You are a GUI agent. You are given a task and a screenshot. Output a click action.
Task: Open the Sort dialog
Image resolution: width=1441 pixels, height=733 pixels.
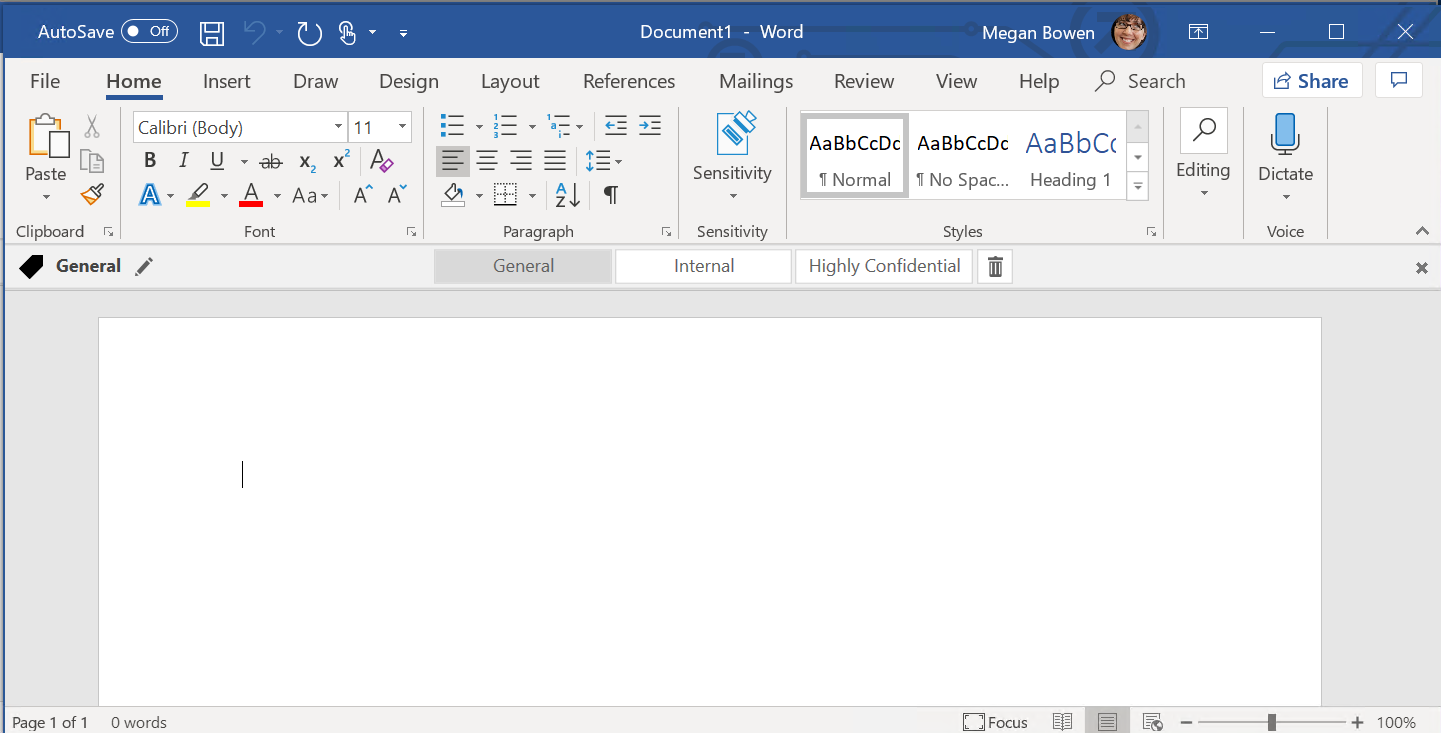(566, 195)
